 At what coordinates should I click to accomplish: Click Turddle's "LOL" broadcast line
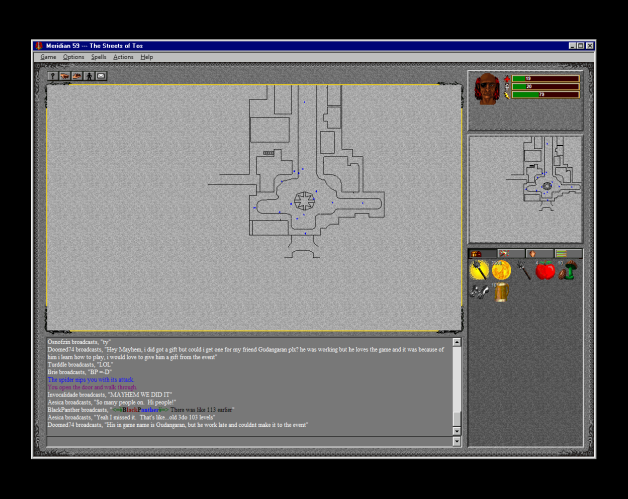[x=80, y=364]
